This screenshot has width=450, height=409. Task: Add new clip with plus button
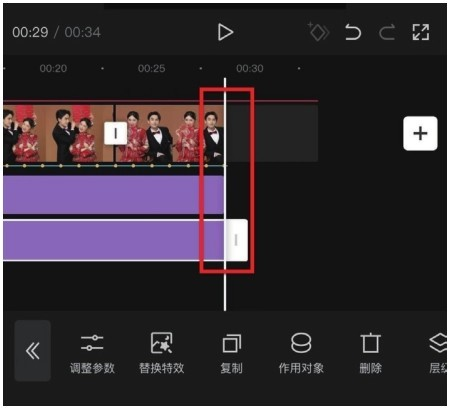420,133
